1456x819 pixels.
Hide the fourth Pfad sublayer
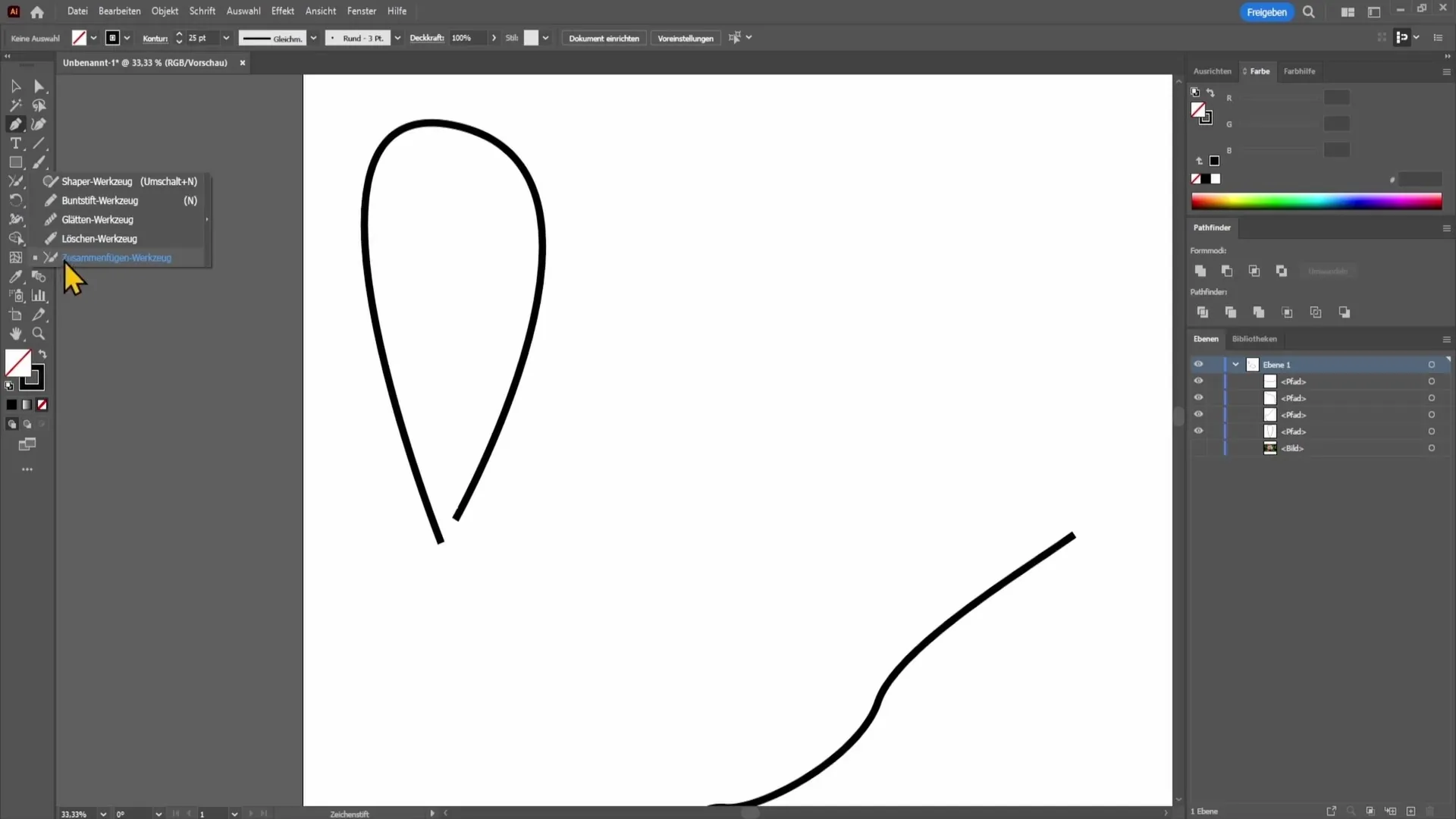[1198, 431]
